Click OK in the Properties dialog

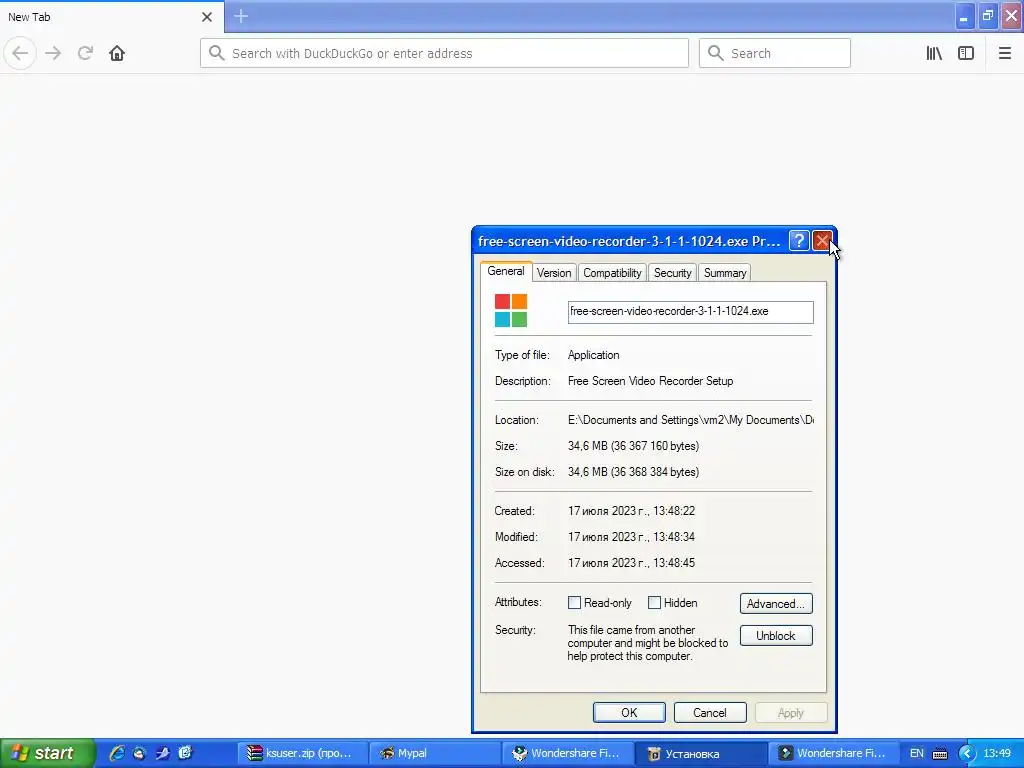click(629, 712)
